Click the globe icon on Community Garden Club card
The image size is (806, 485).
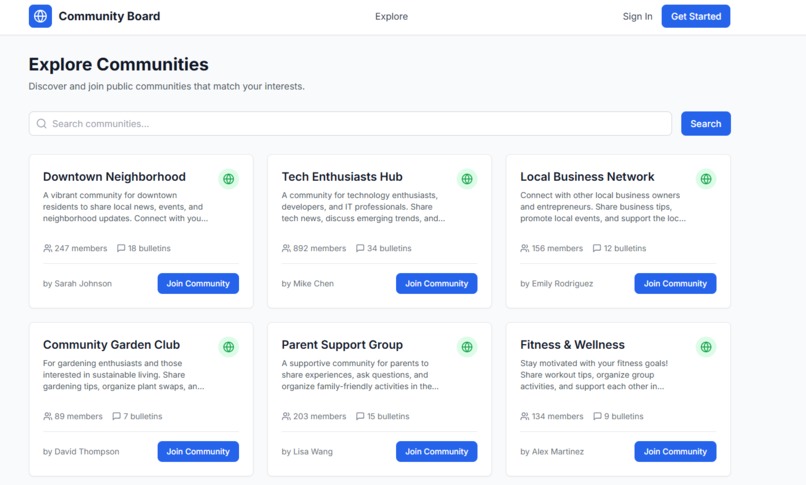228,347
